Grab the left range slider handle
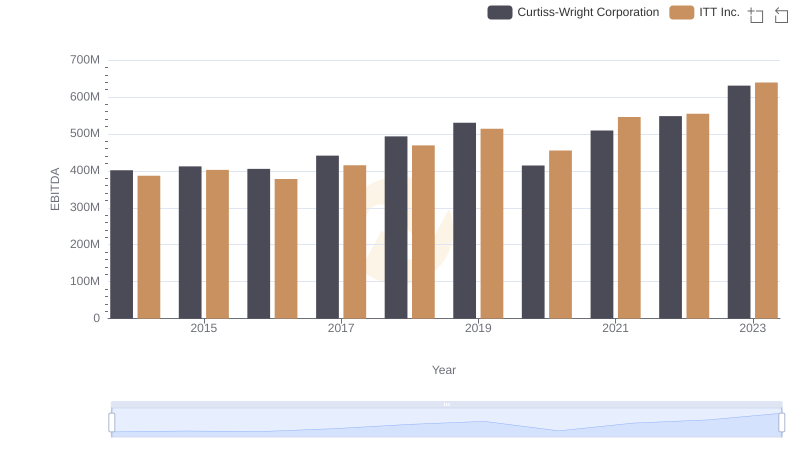800x461 pixels. click(112, 423)
